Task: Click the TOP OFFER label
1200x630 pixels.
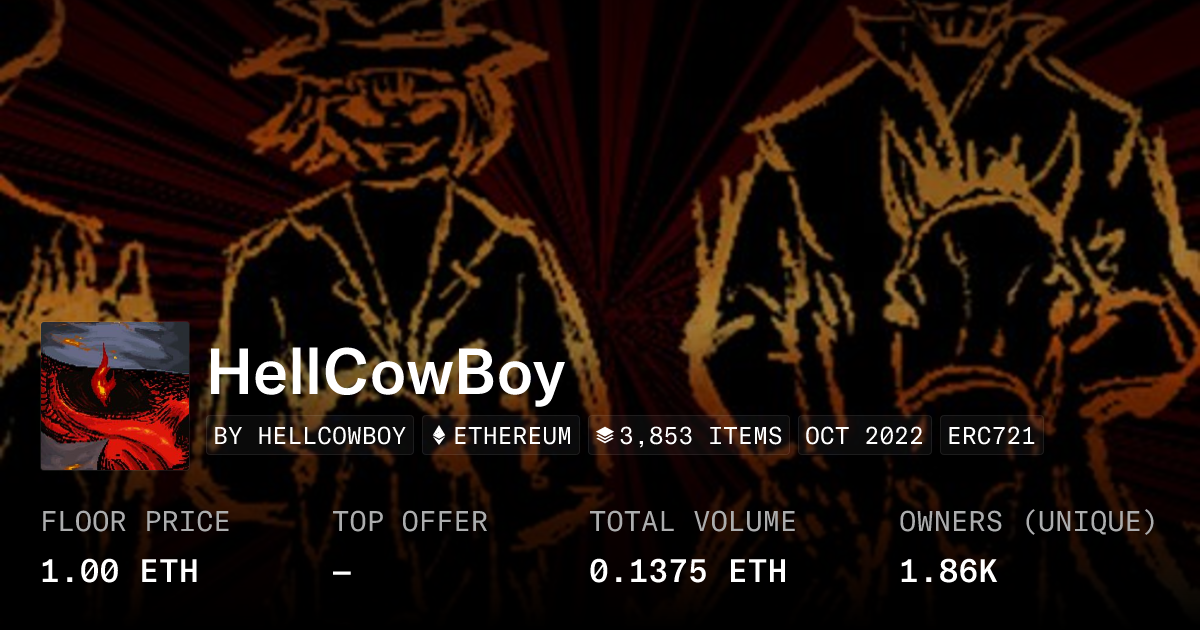Action: pyautogui.click(x=410, y=522)
